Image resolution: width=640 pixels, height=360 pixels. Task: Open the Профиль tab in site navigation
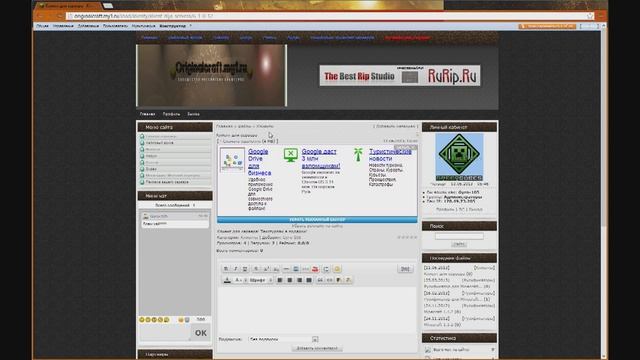(x=171, y=114)
